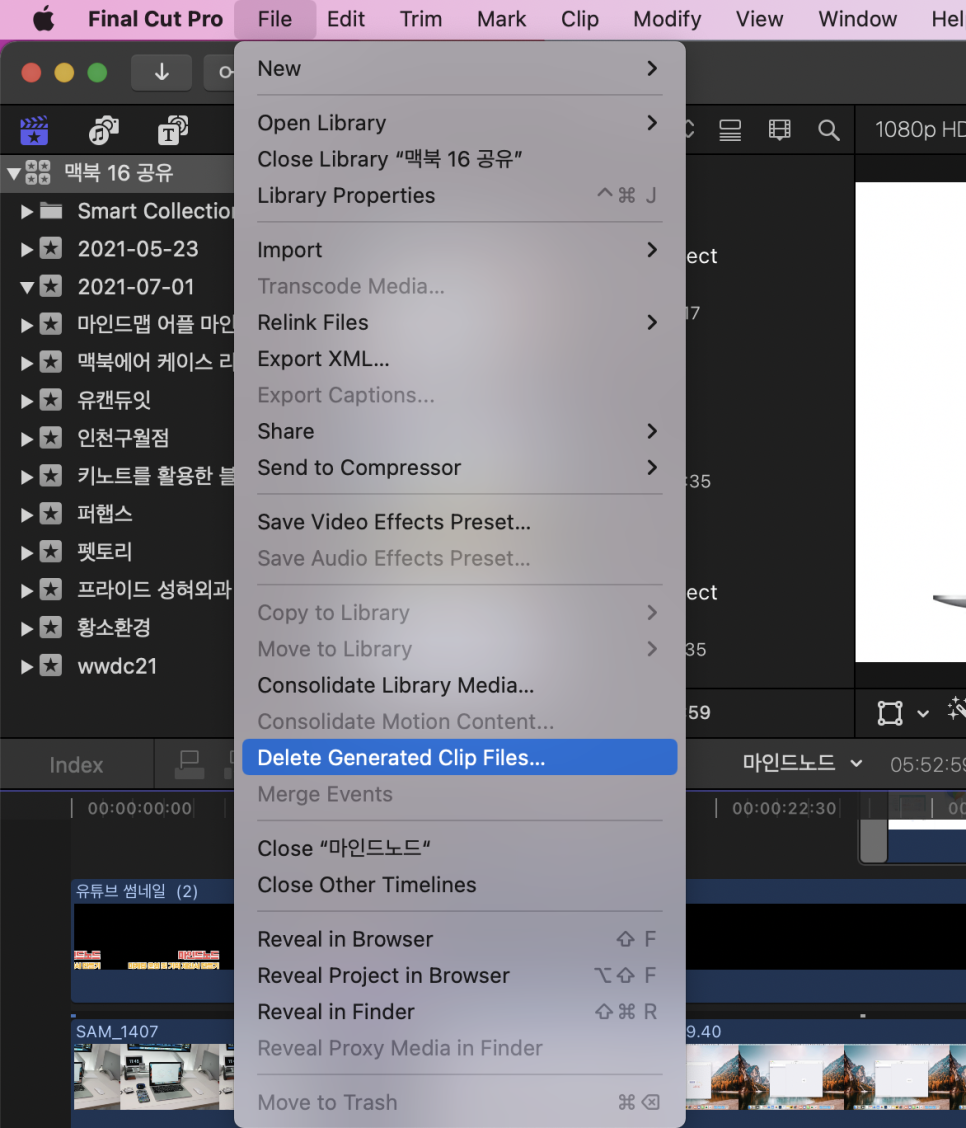The width and height of the screenshot is (966, 1128).
Task: Open the timeline Index
Action: click(x=76, y=765)
